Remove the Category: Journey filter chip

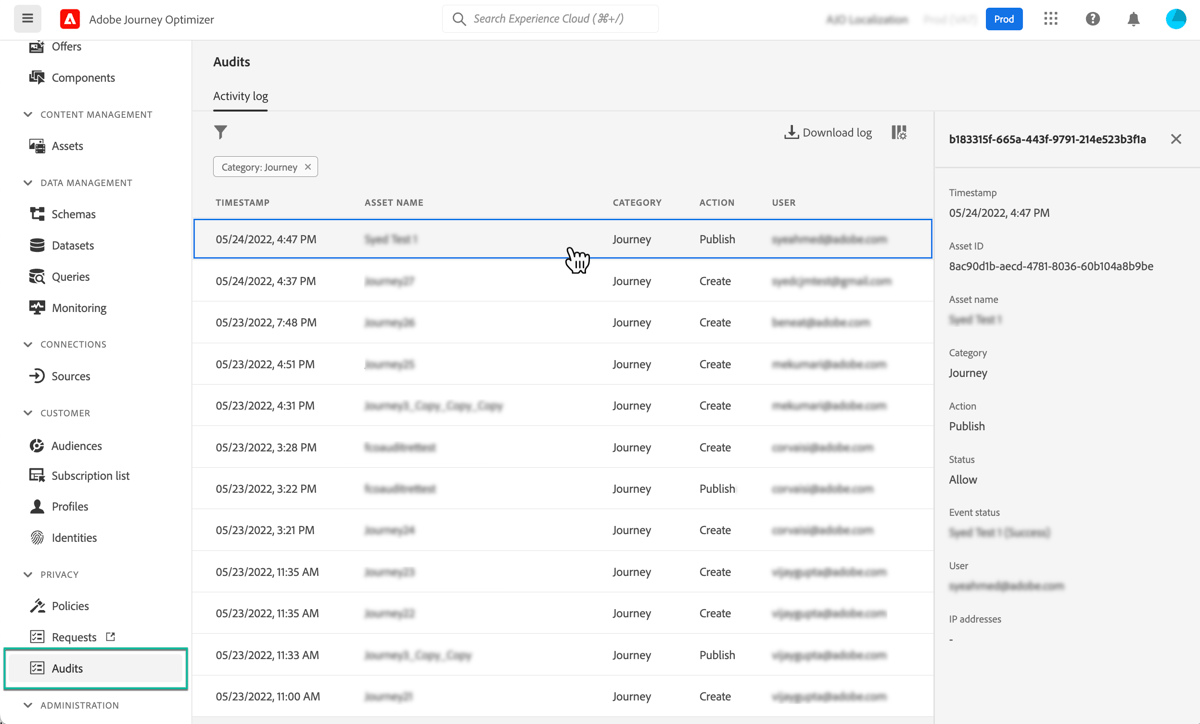[307, 166]
